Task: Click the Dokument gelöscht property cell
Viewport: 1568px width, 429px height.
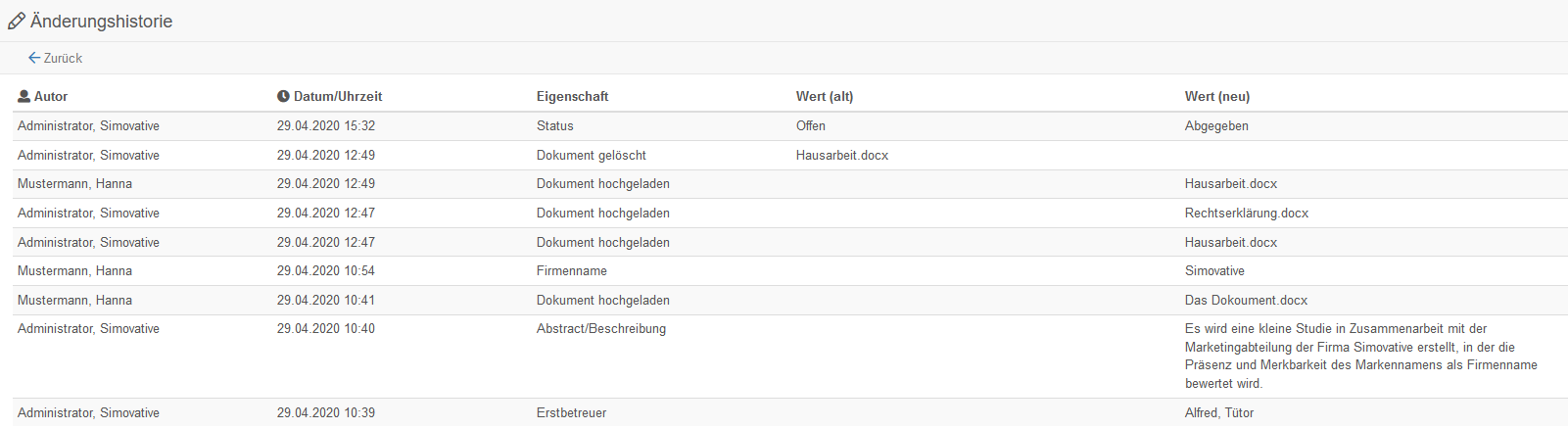Action: [x=592, y=155]
